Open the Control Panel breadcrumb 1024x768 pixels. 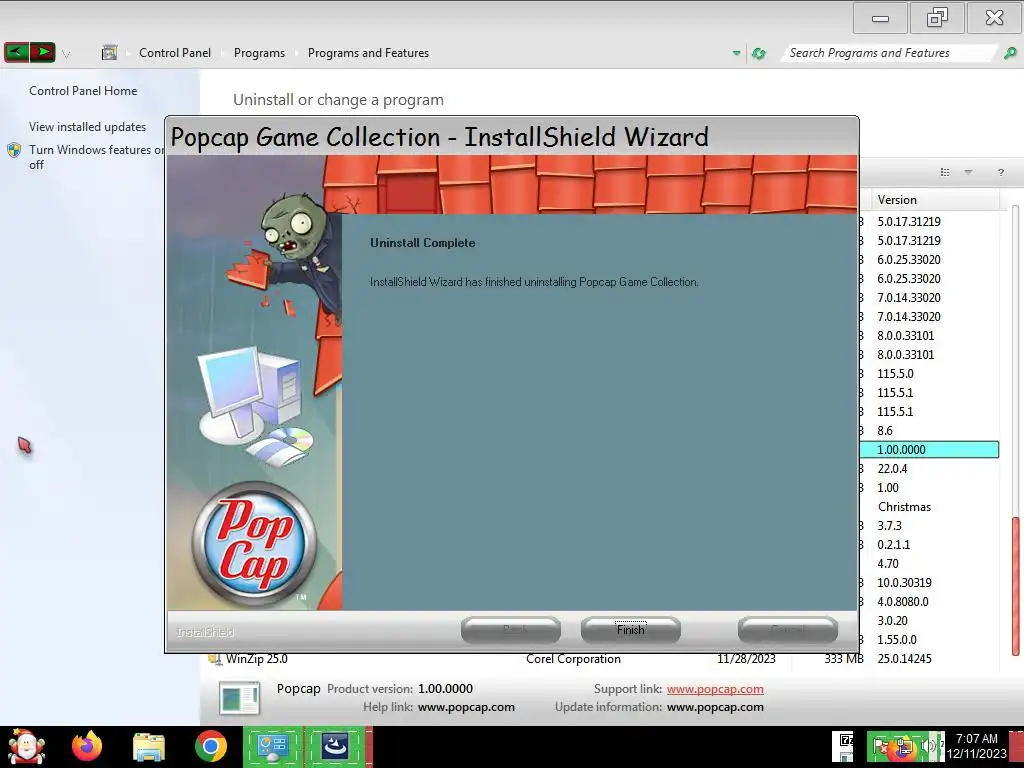pyautogui.click(x=174, y=53)
